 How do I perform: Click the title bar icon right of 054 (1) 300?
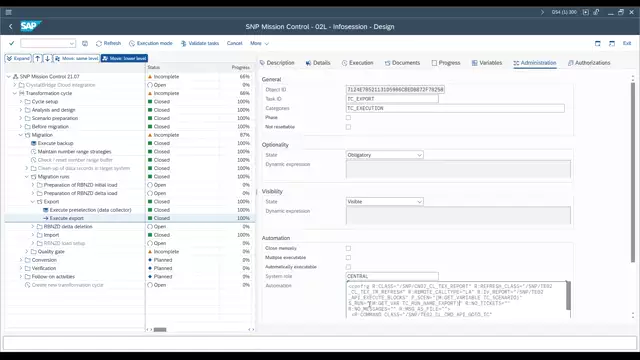(x=585, y=12)
